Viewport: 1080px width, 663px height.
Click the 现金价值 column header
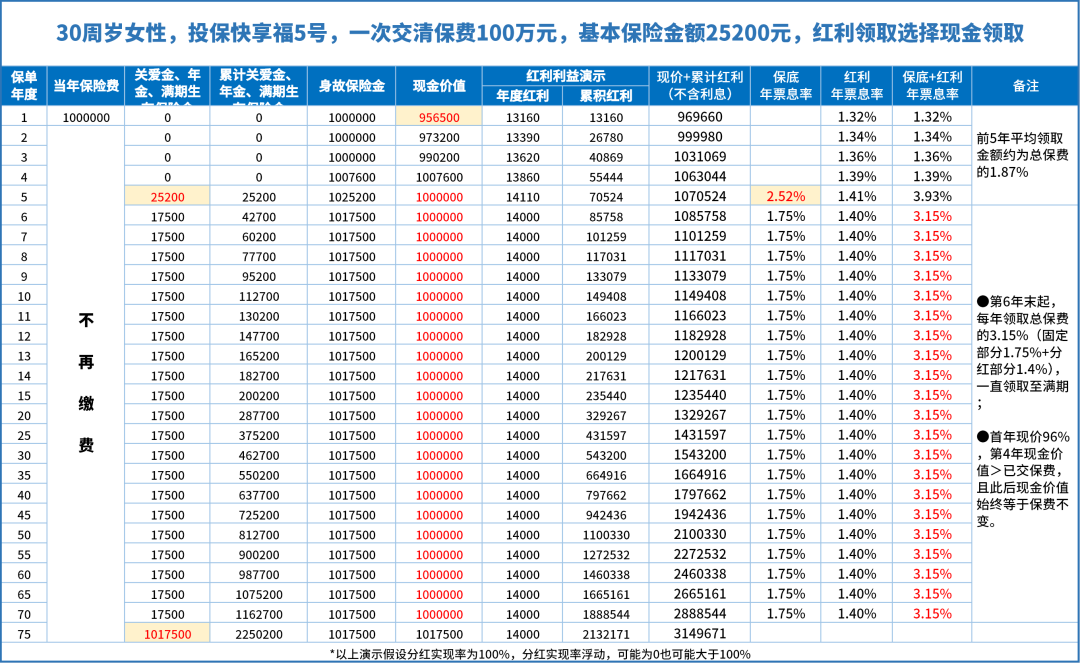[x=439, y=86]
